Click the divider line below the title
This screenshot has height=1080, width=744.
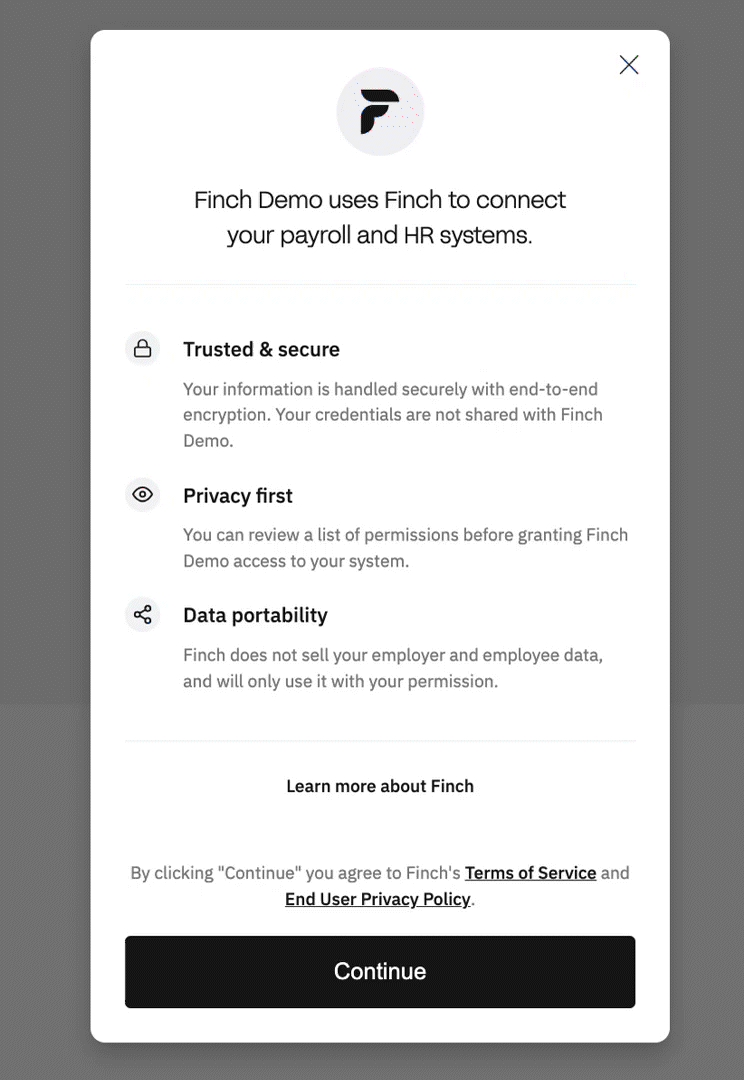(380, 284)
